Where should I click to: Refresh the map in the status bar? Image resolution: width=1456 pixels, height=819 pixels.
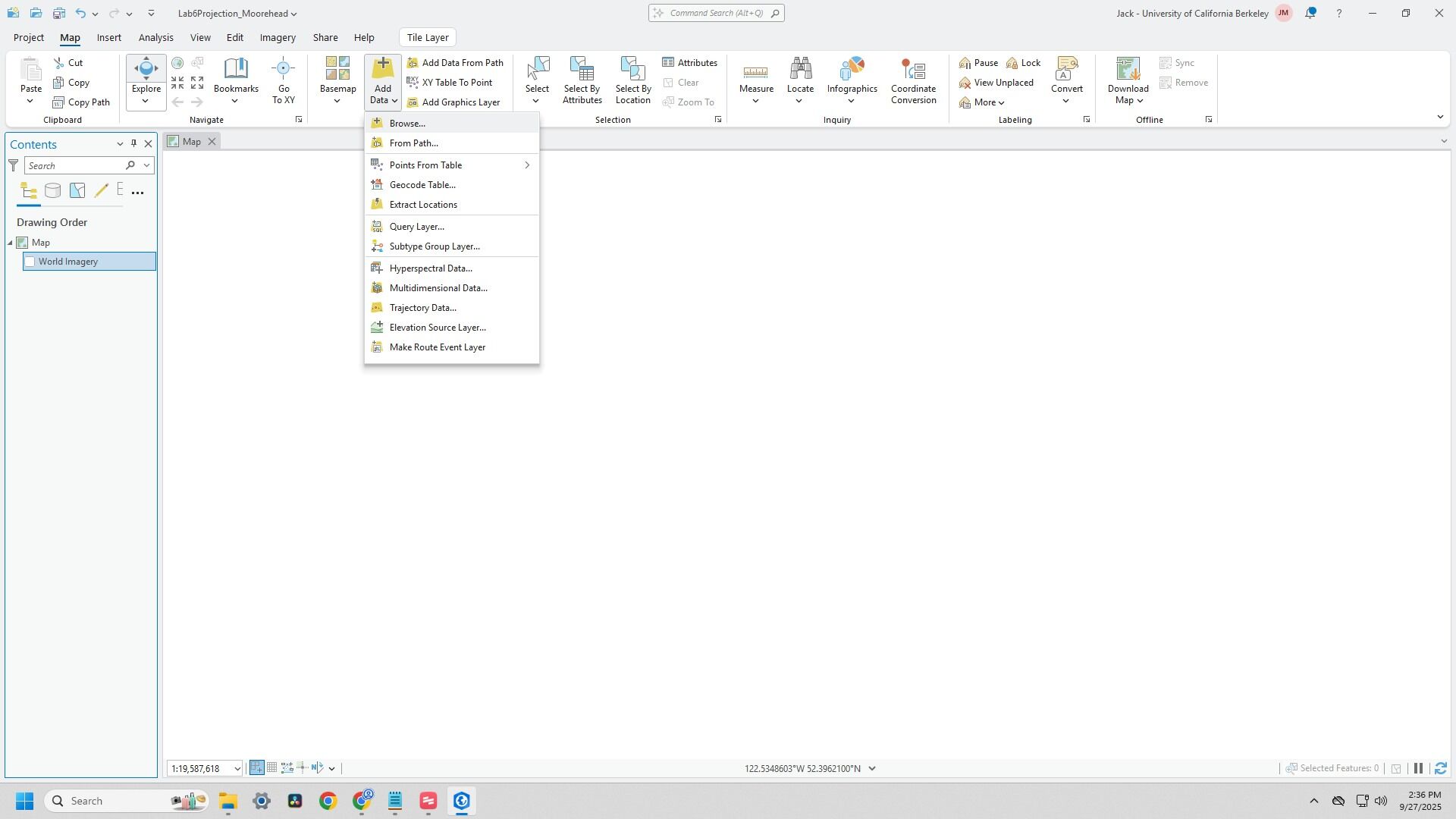[x=1440, y=769]
